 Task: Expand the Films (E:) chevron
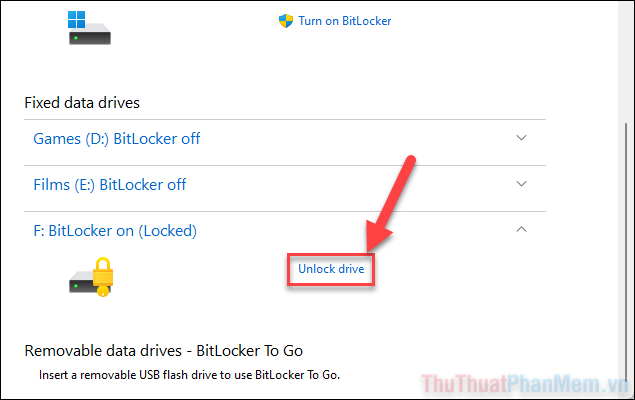tap(521, 184)
